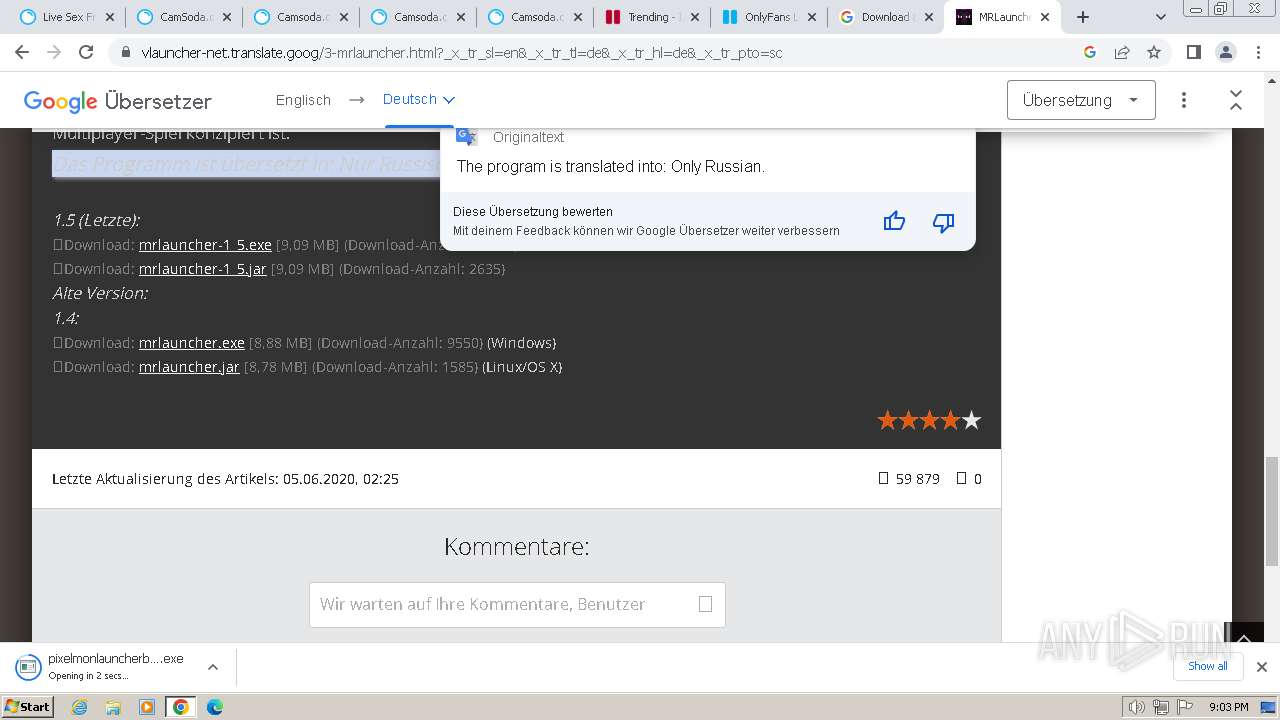Close the downloads bar

click(x=1261, y=667)
